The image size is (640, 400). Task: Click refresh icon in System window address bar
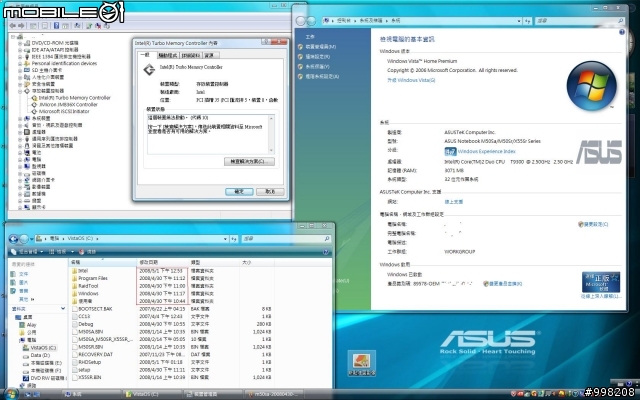528,21
